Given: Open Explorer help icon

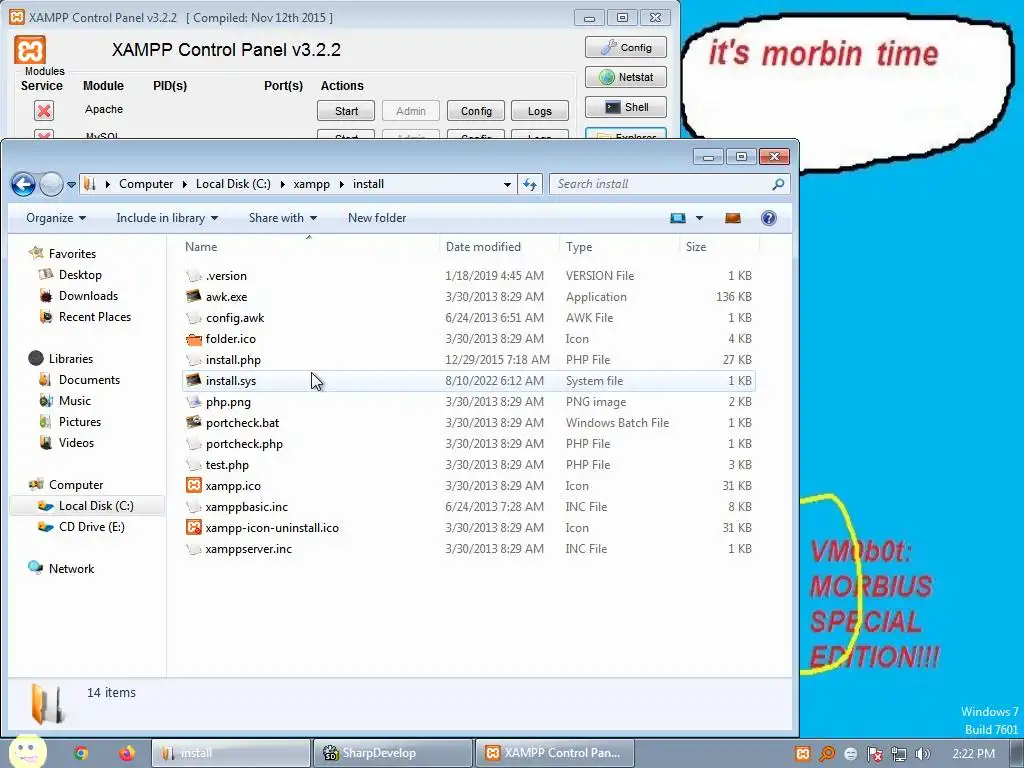Looking at the screenshot, I should 769,218.
